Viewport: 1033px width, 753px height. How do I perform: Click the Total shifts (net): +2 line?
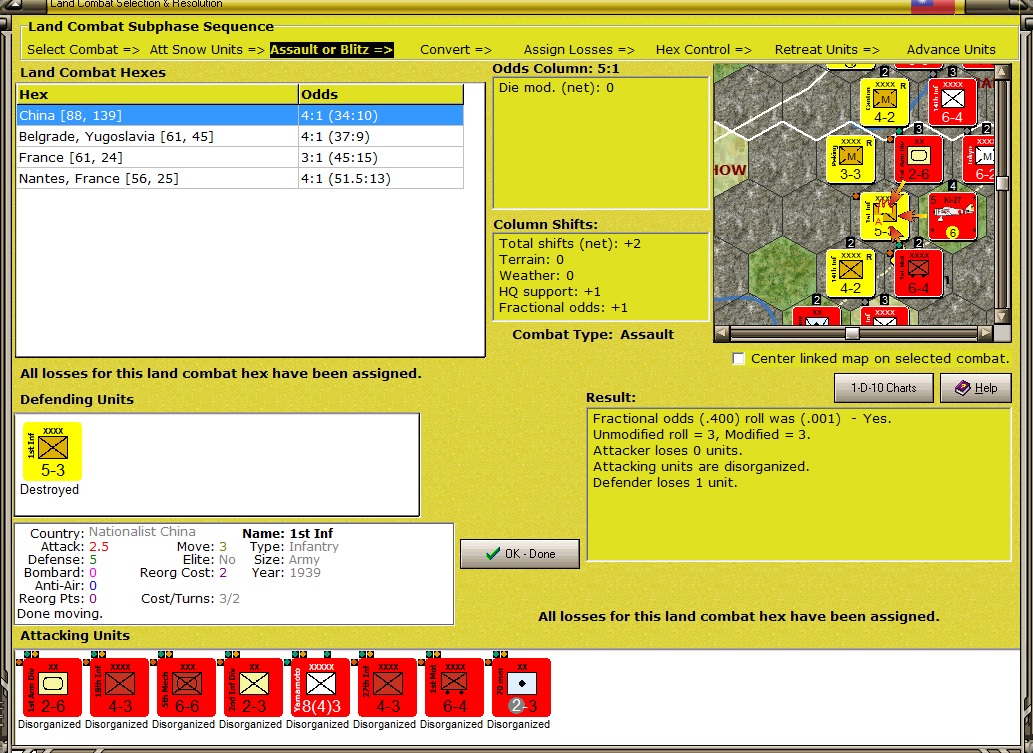click(570, 244)
